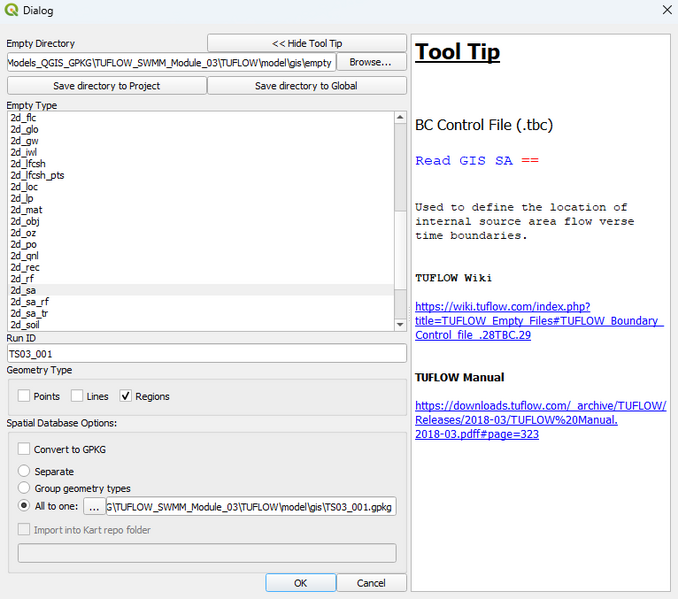Click the QGIS logo icon in title bar
Screen dimensions: 678x599
[12, 11]
